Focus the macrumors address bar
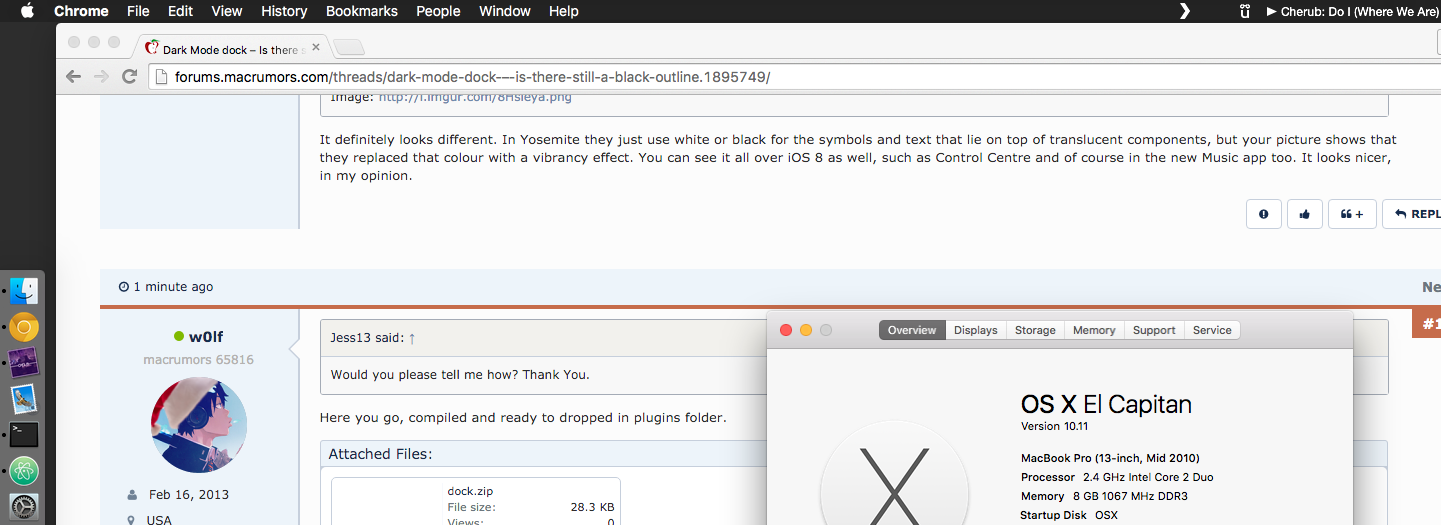This screenshot has width=1441, height=525. [795, 77]
